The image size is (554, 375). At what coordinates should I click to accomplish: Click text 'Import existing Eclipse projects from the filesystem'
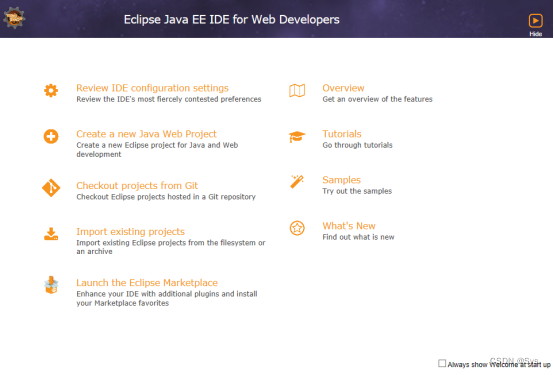166,243
